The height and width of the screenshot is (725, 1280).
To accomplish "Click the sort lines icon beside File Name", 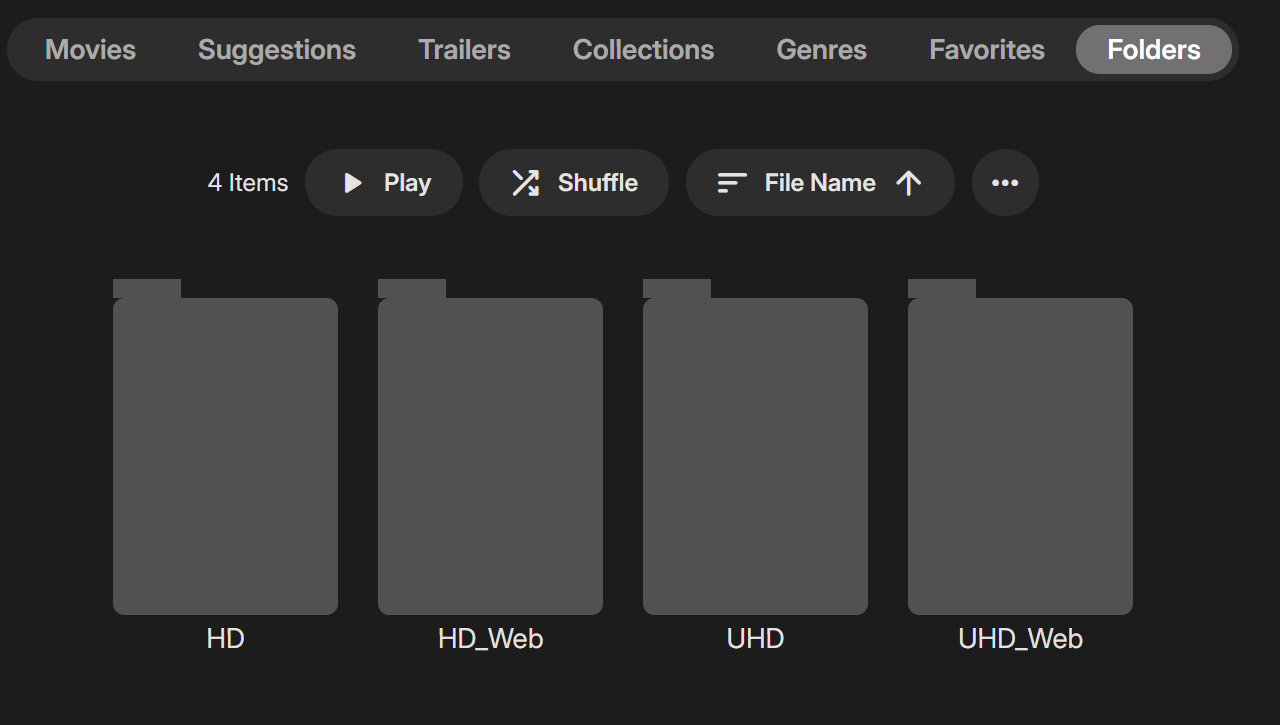I will (x=733, y=183).
